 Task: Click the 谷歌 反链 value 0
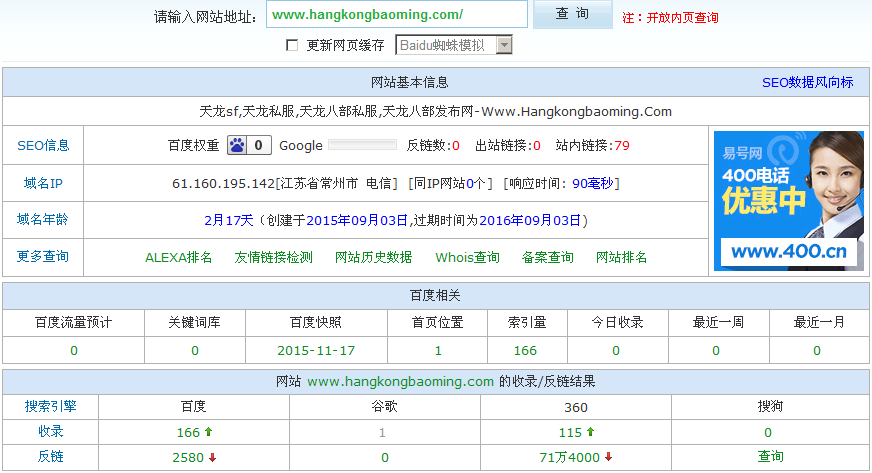[385, 457]
